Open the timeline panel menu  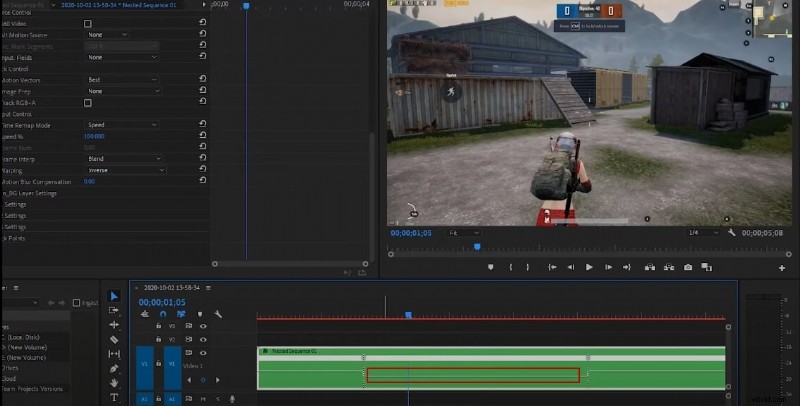(208, 288)
